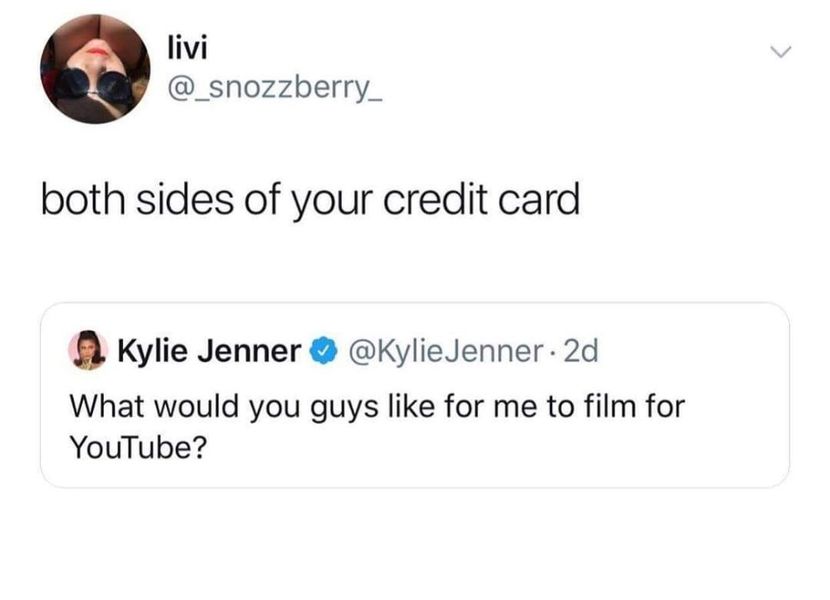Viewport: 830px width, 600px height.
Task: Click the phrase "film for" in quoted tweet
Action: click(635, 406)
